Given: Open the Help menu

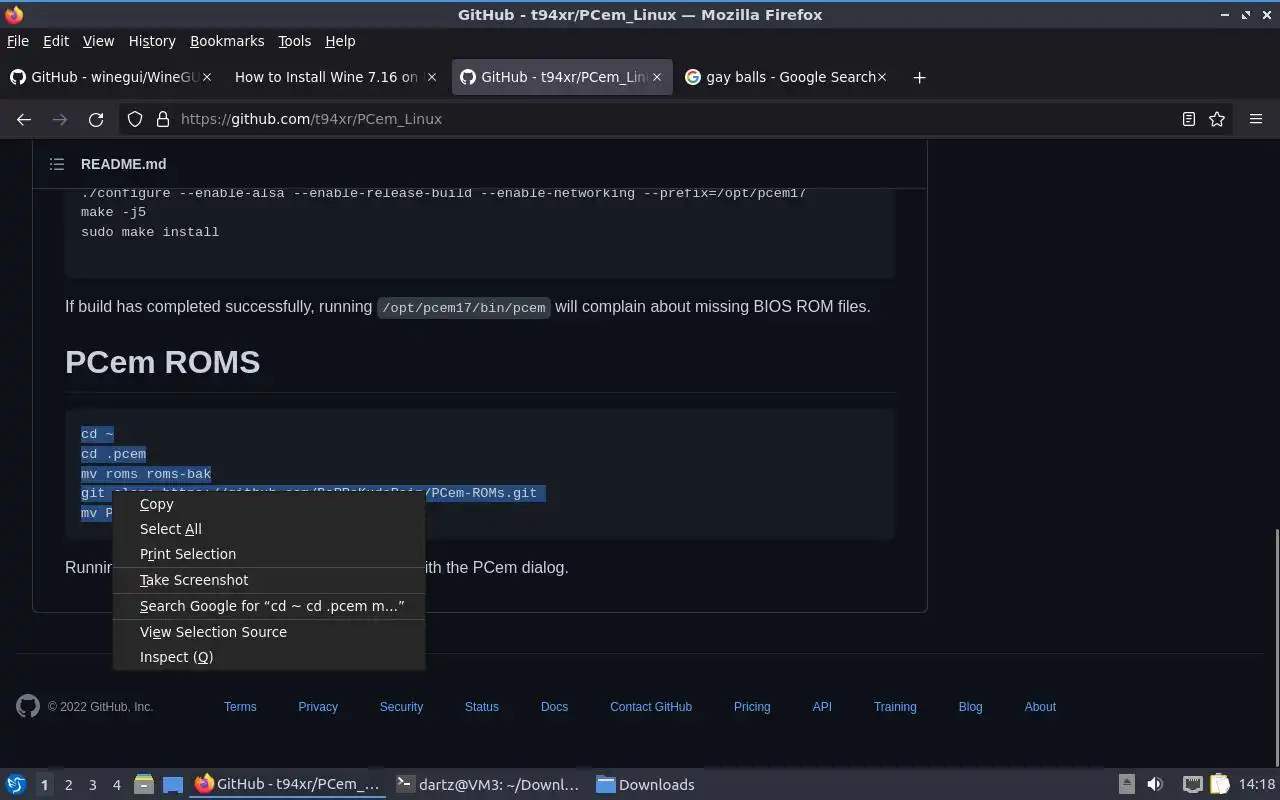Looking at the screenshot, I should [x=340, y=41].
